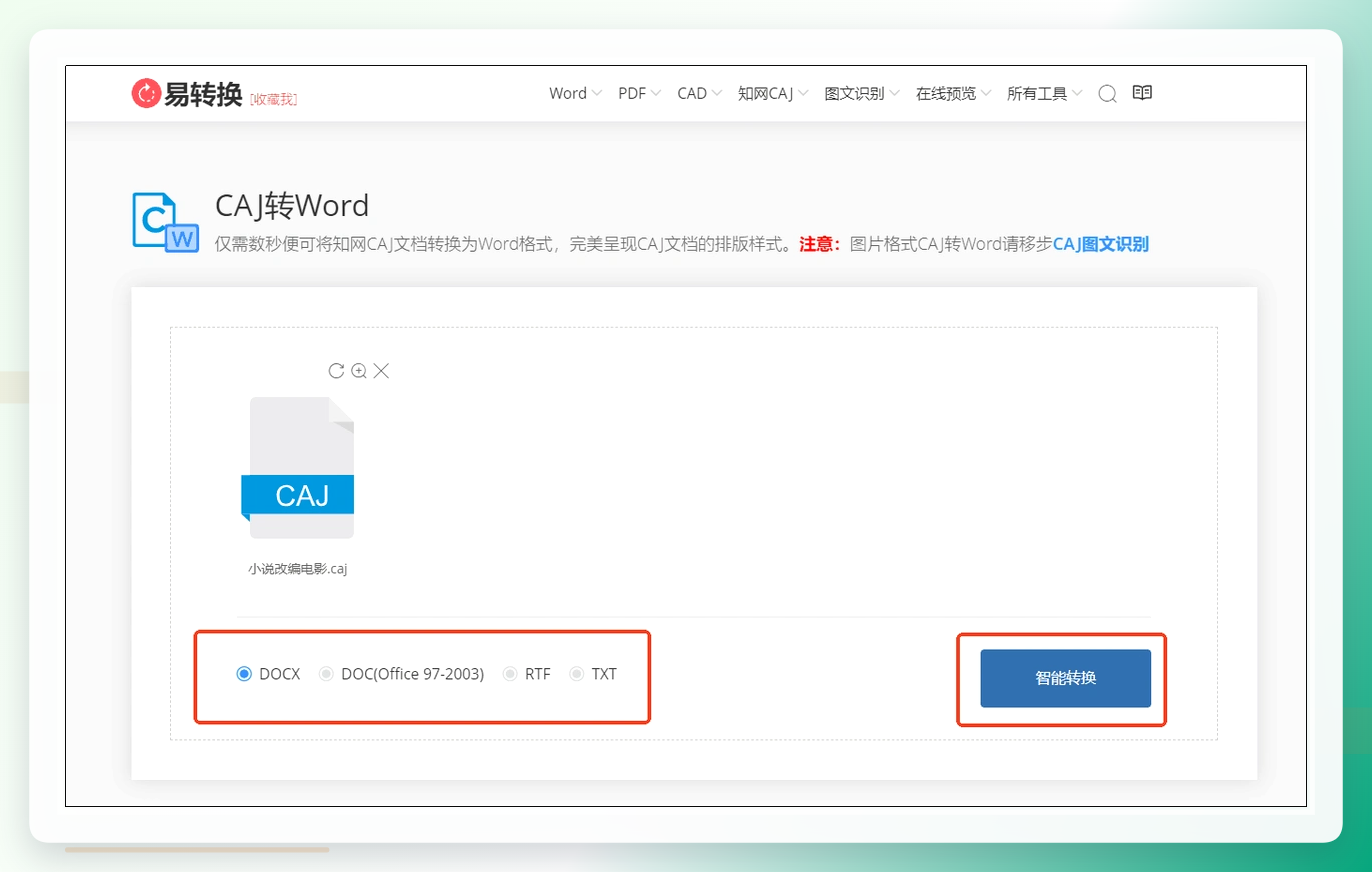Image resolution: width=1372 pixels, height=872 pixels.
Task: Select the CAJ file thumbnail
Action: click(x=298, y=469)
